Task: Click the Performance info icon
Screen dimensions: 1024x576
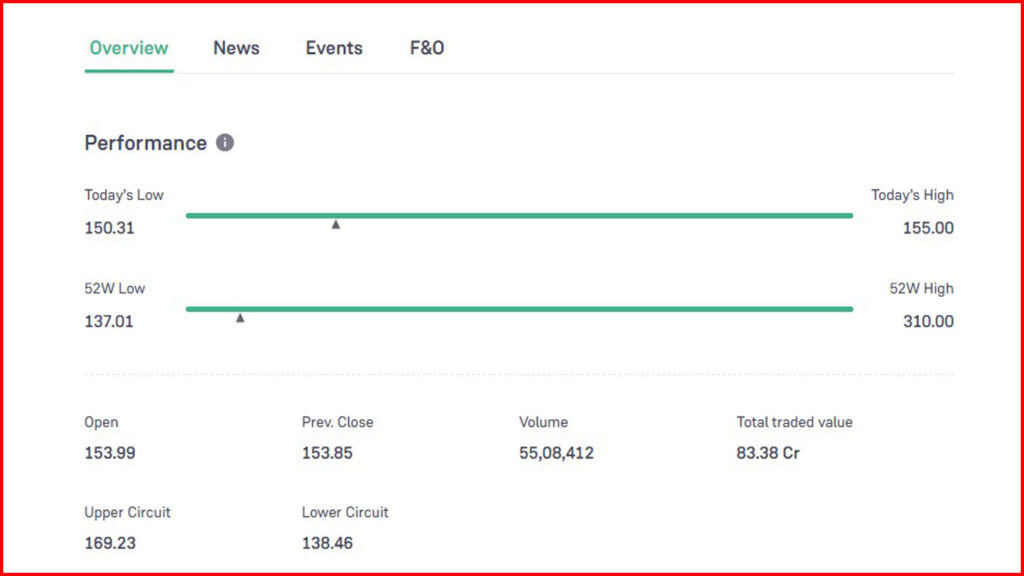Action: coord(225,142)
